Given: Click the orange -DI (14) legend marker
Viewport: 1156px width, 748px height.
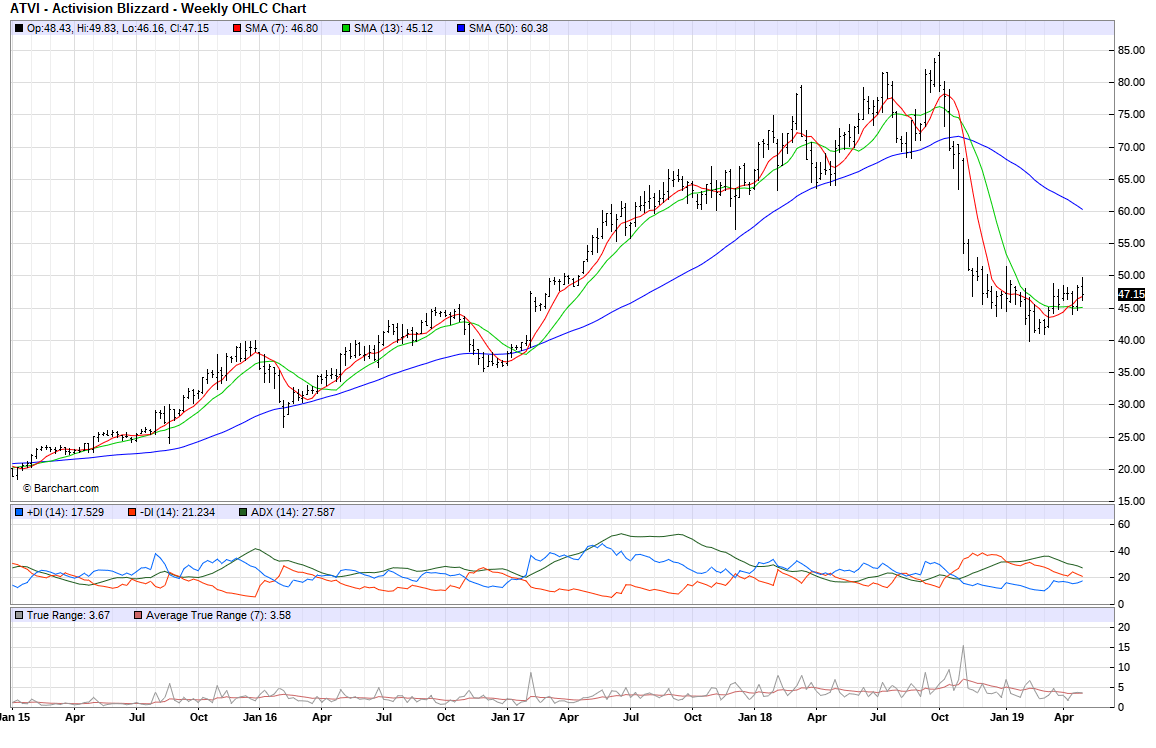Looking at the screenshot, I should pyautogui.click(x=131, y=513).
